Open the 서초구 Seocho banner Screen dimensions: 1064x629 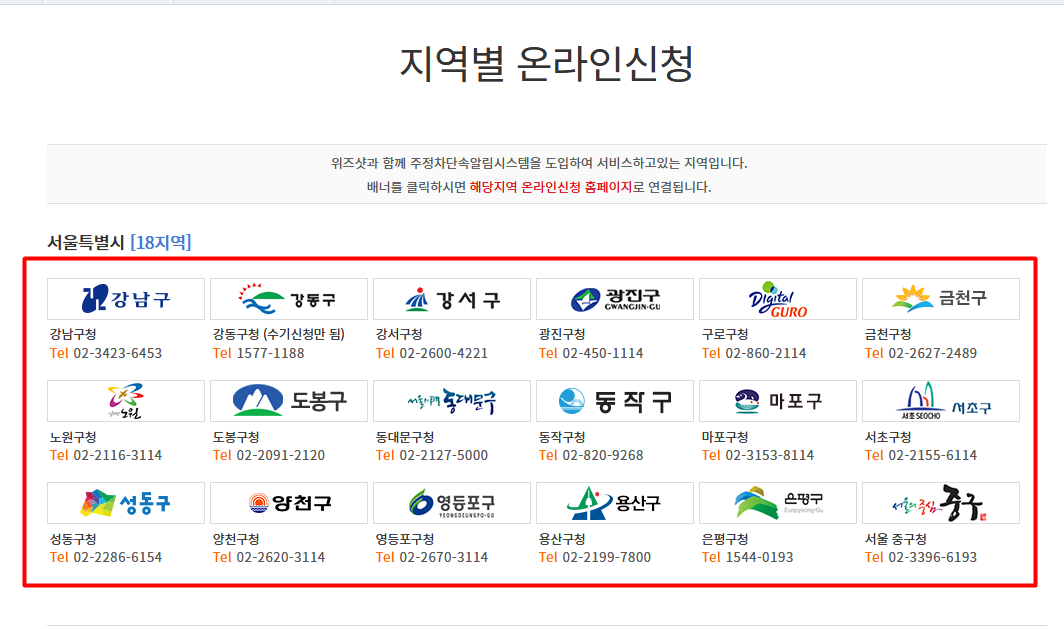(940, 401)
